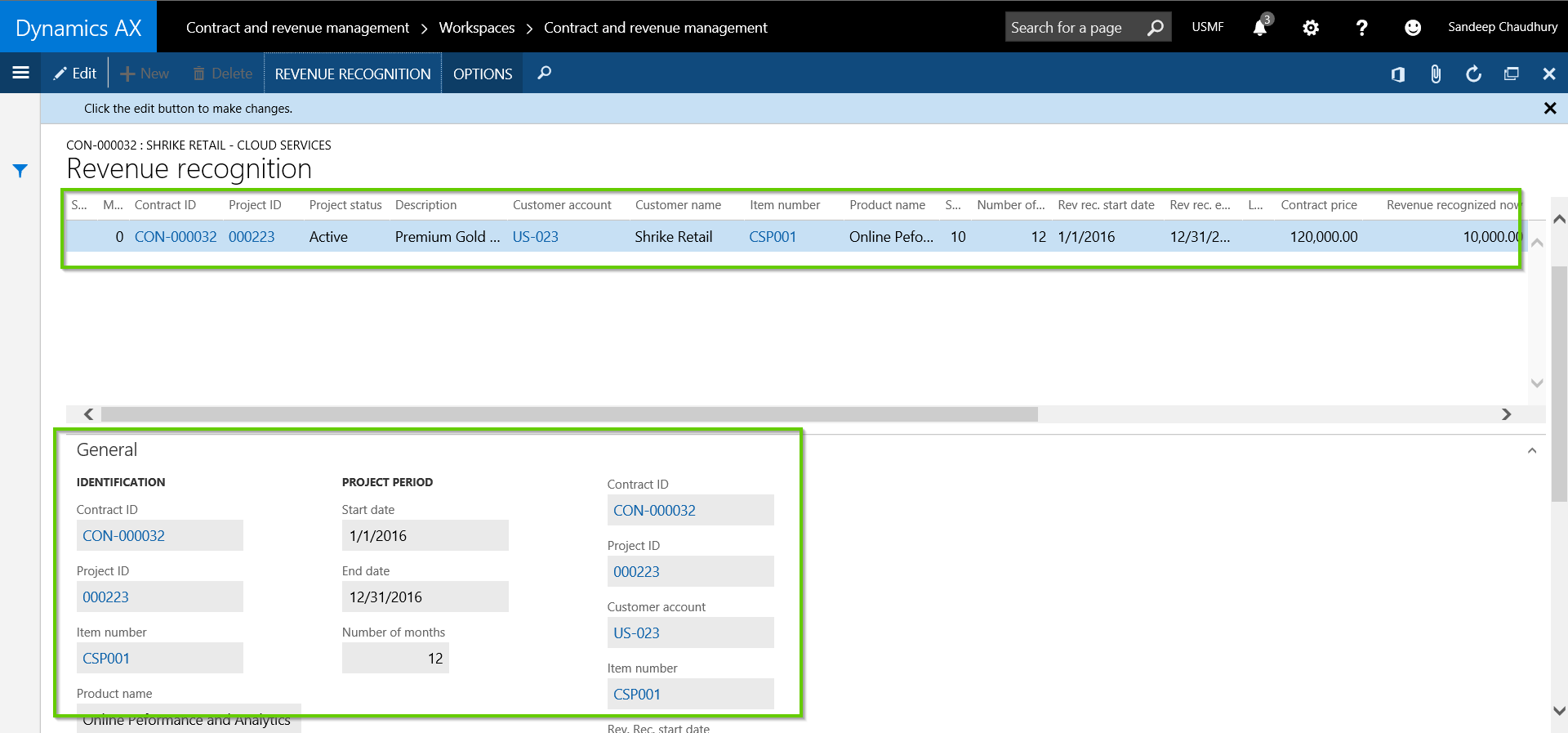Click Item number field under Identification
The image size is (1568, 733).
pos(160,658)
